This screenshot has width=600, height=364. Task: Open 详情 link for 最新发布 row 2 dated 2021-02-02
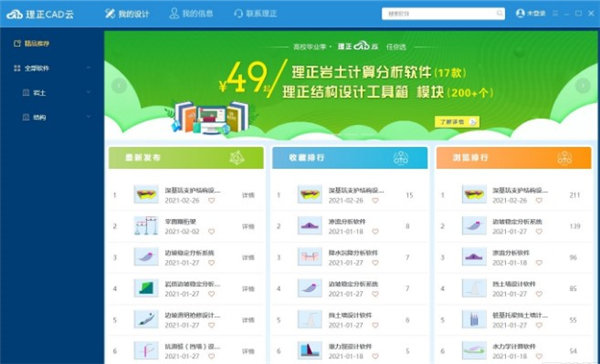248,227
